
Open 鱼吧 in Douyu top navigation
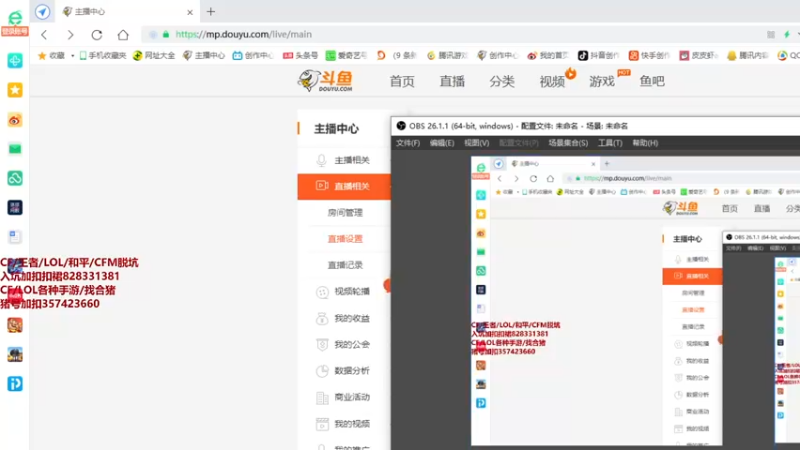(652, 81)
